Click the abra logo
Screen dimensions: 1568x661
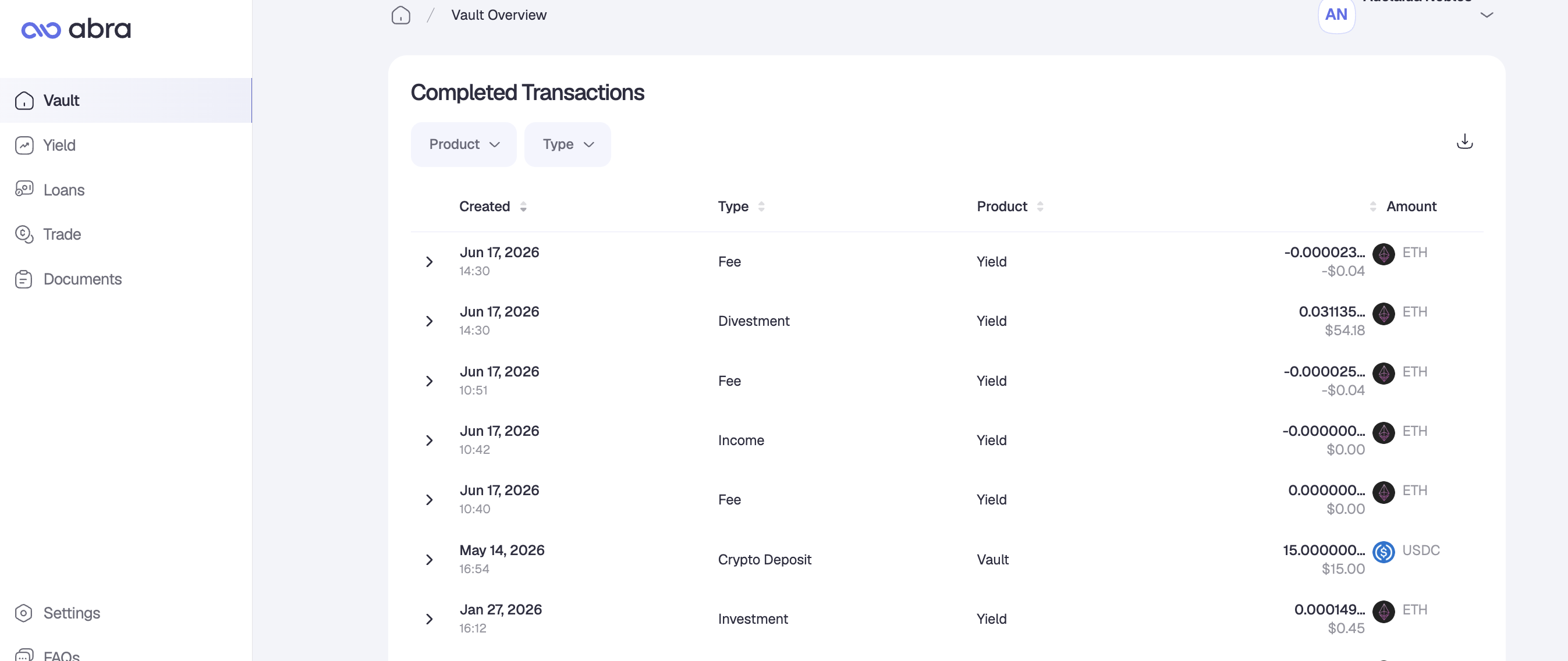coord(76,29)
